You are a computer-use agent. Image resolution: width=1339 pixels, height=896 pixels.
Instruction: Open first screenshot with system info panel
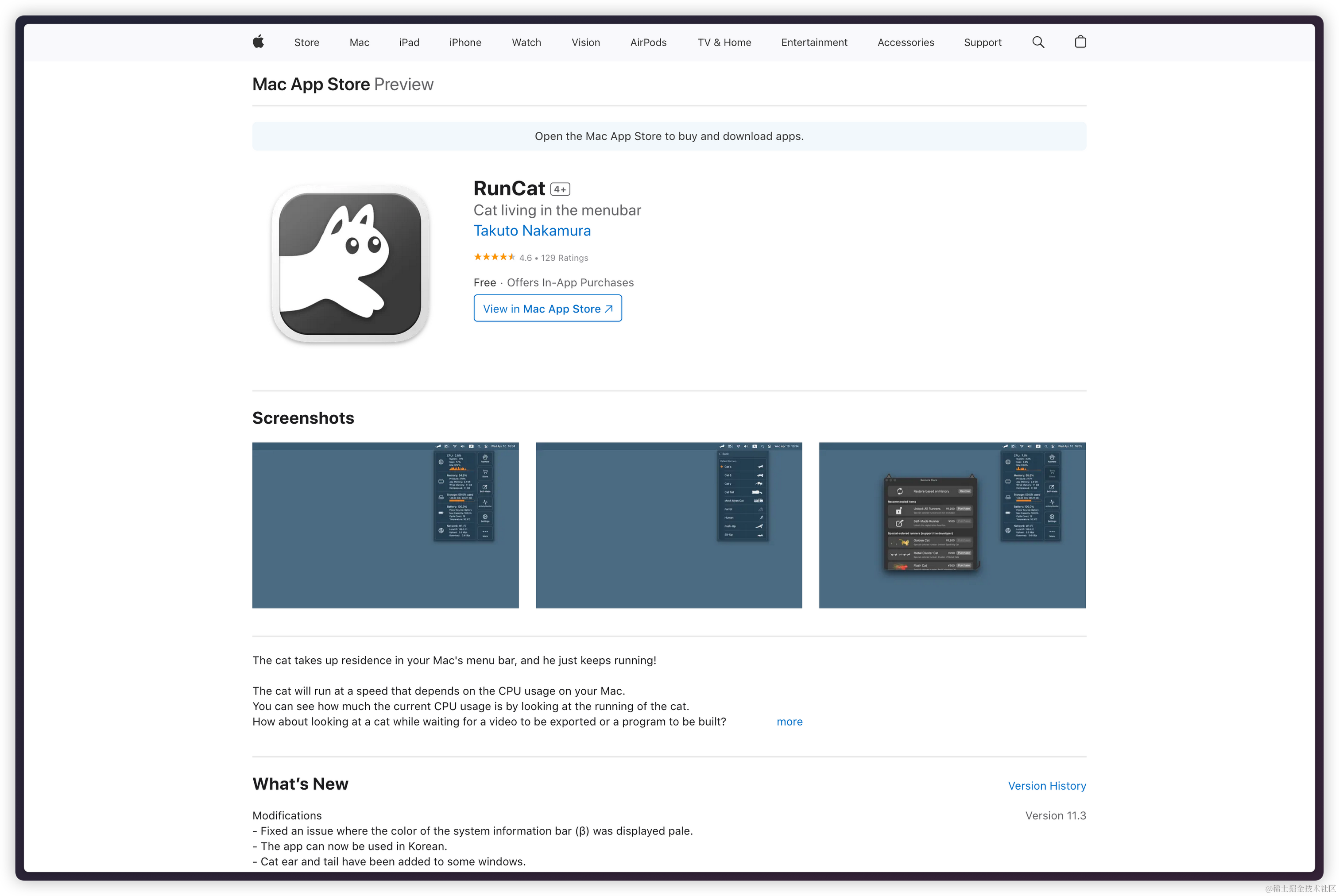[x=385, y=525]
